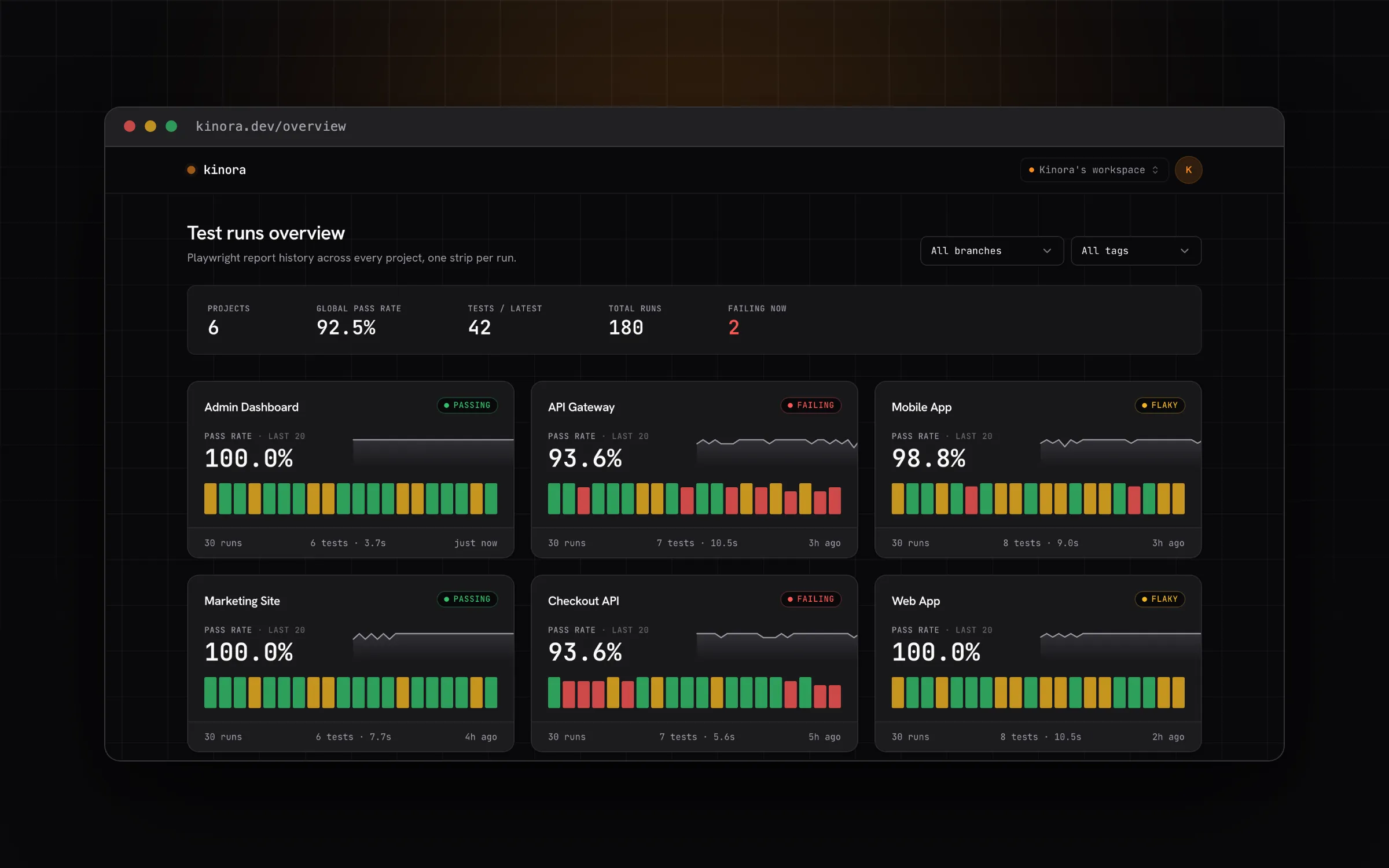This screenshot has height=868, width=1389.
Task: Click the PASSING badge on Marketing Site
Action: point(467,599)
